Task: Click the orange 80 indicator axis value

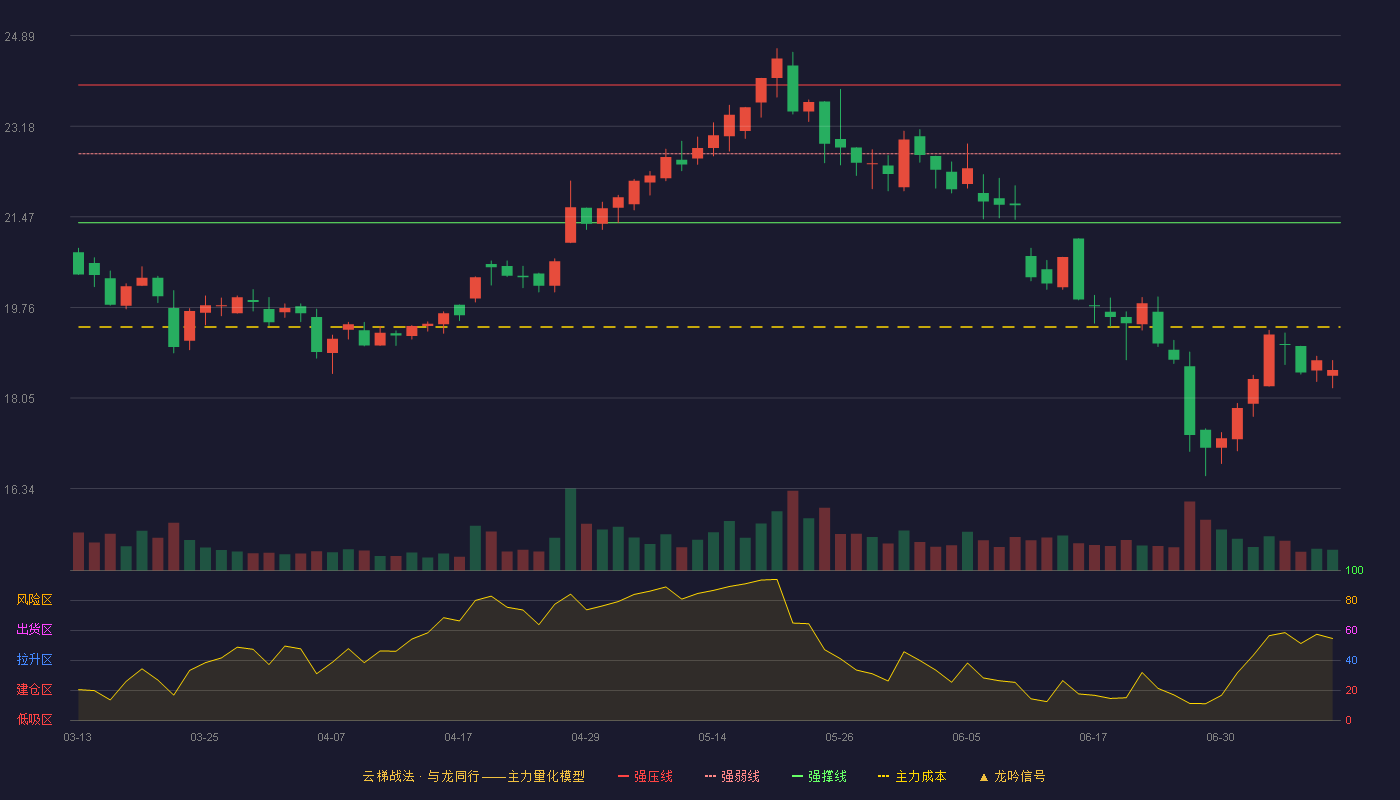Action: pos(1351,601)
